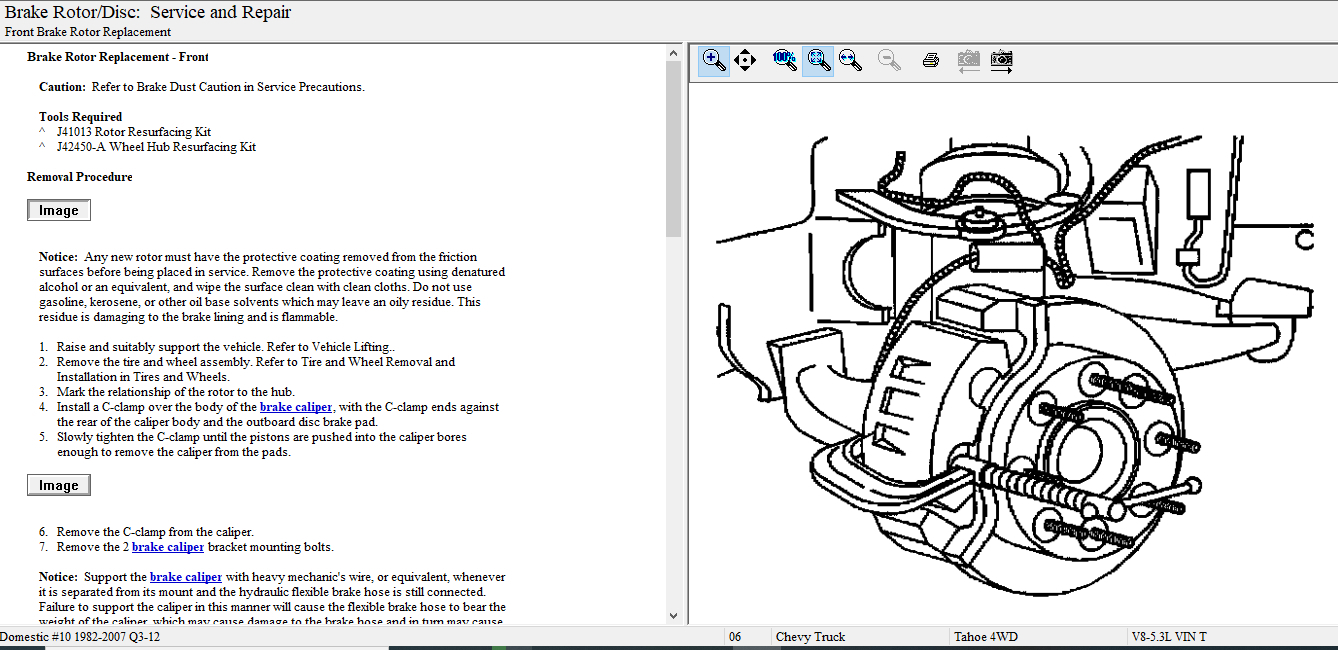1338x650 pixels.
Task: Open brake caliper link in step 7
Action: (168, 547)
